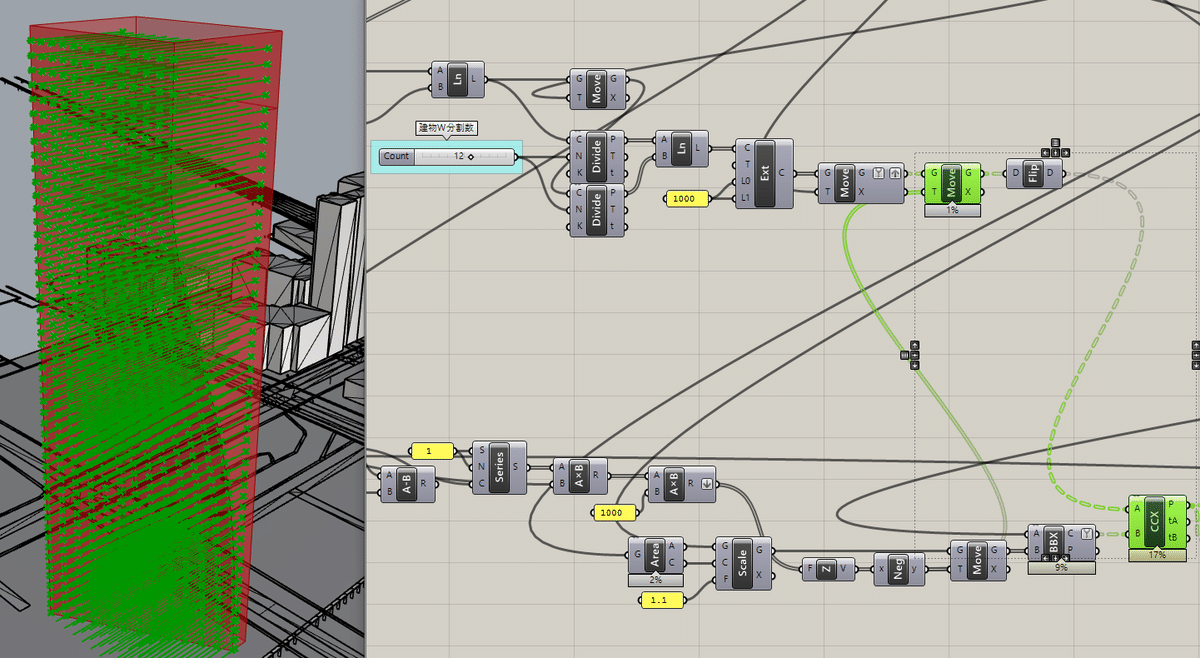This screenshot has height=658, width=1200.
Task: Select the yellow panel showing 1.1
Action: pyautogui.click(x=661, y=600)
